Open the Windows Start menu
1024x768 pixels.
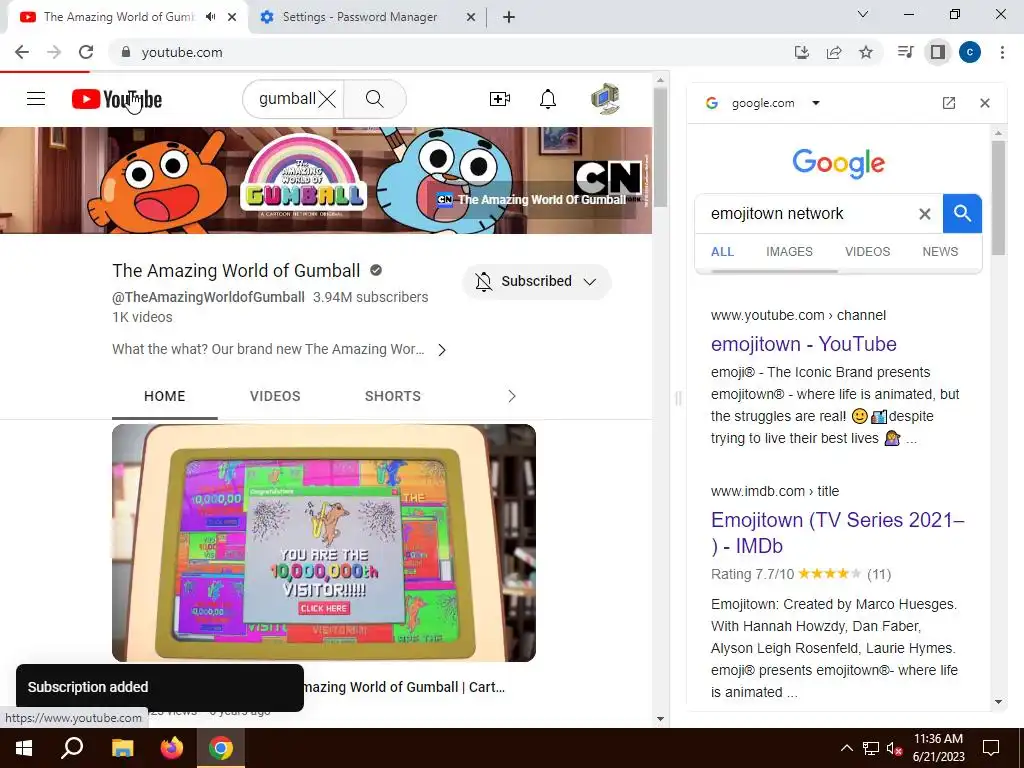point(24,748)
